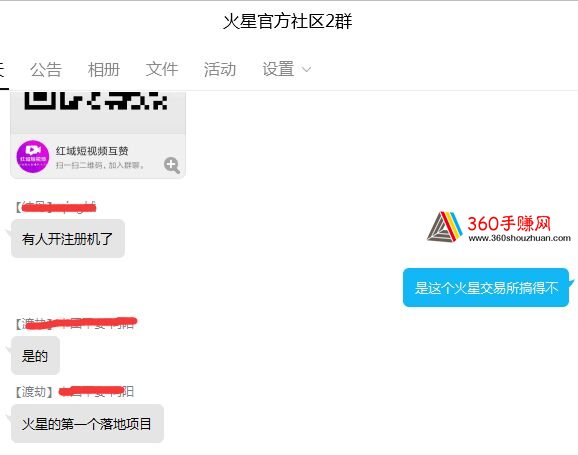Open the 公告 tab
This screenshot has width=578, height=455.
click(46, 69)
